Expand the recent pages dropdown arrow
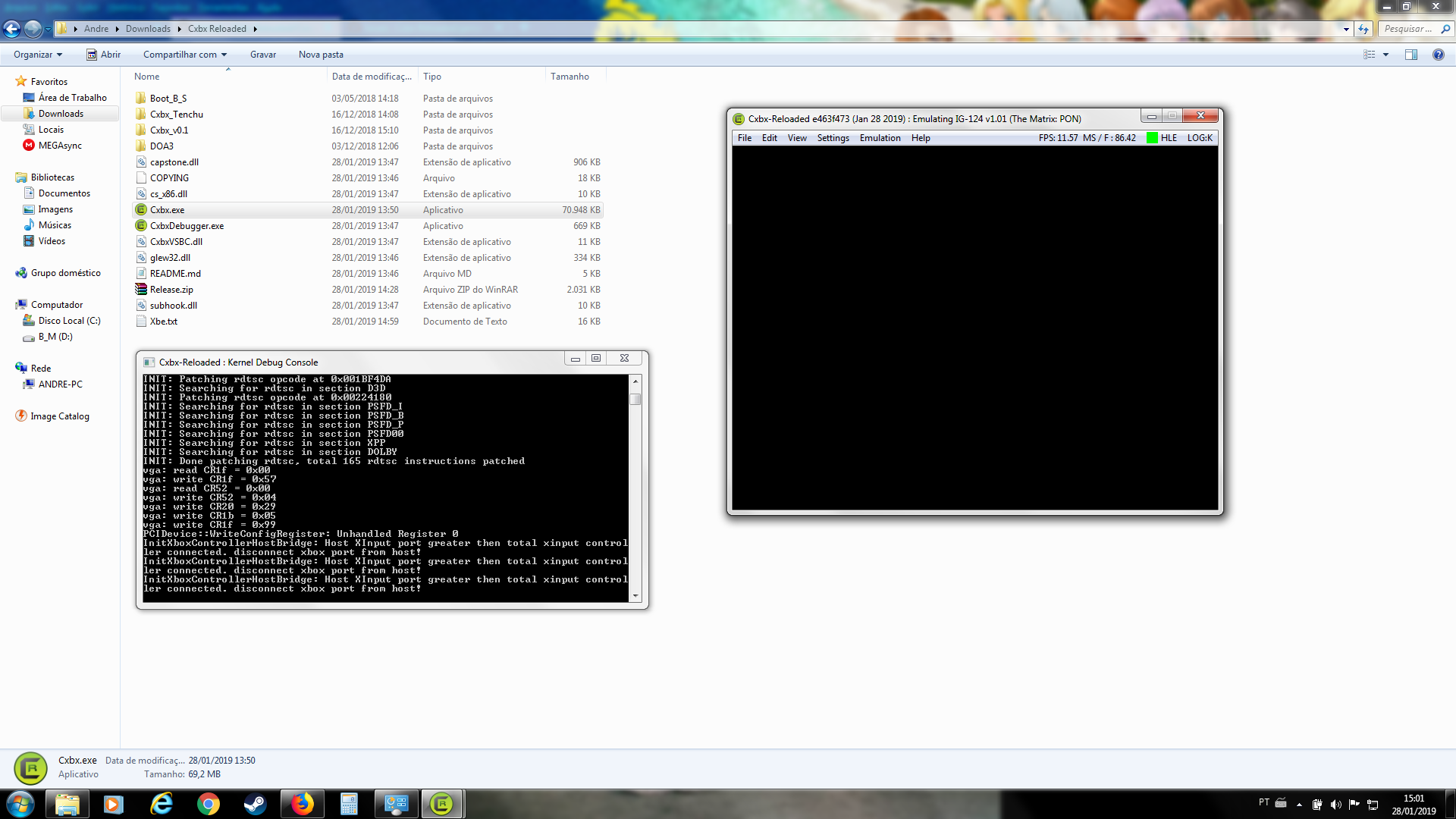This screenshot has height=819, width=1456. coord(48,29)
